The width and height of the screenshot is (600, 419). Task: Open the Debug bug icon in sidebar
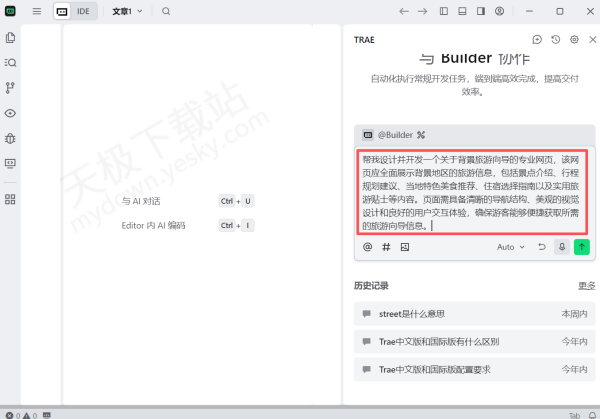click(11, 138)
